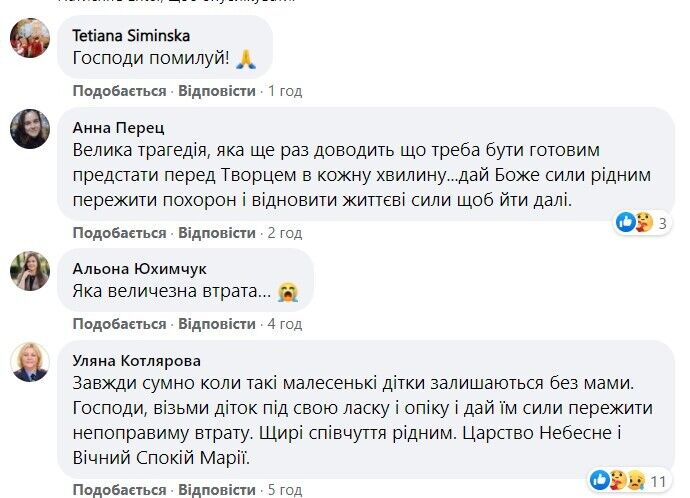The width and height of the screenshot is (690, 498).
Task: Click Анна Перец's avatar
Action: pos(30,129)
